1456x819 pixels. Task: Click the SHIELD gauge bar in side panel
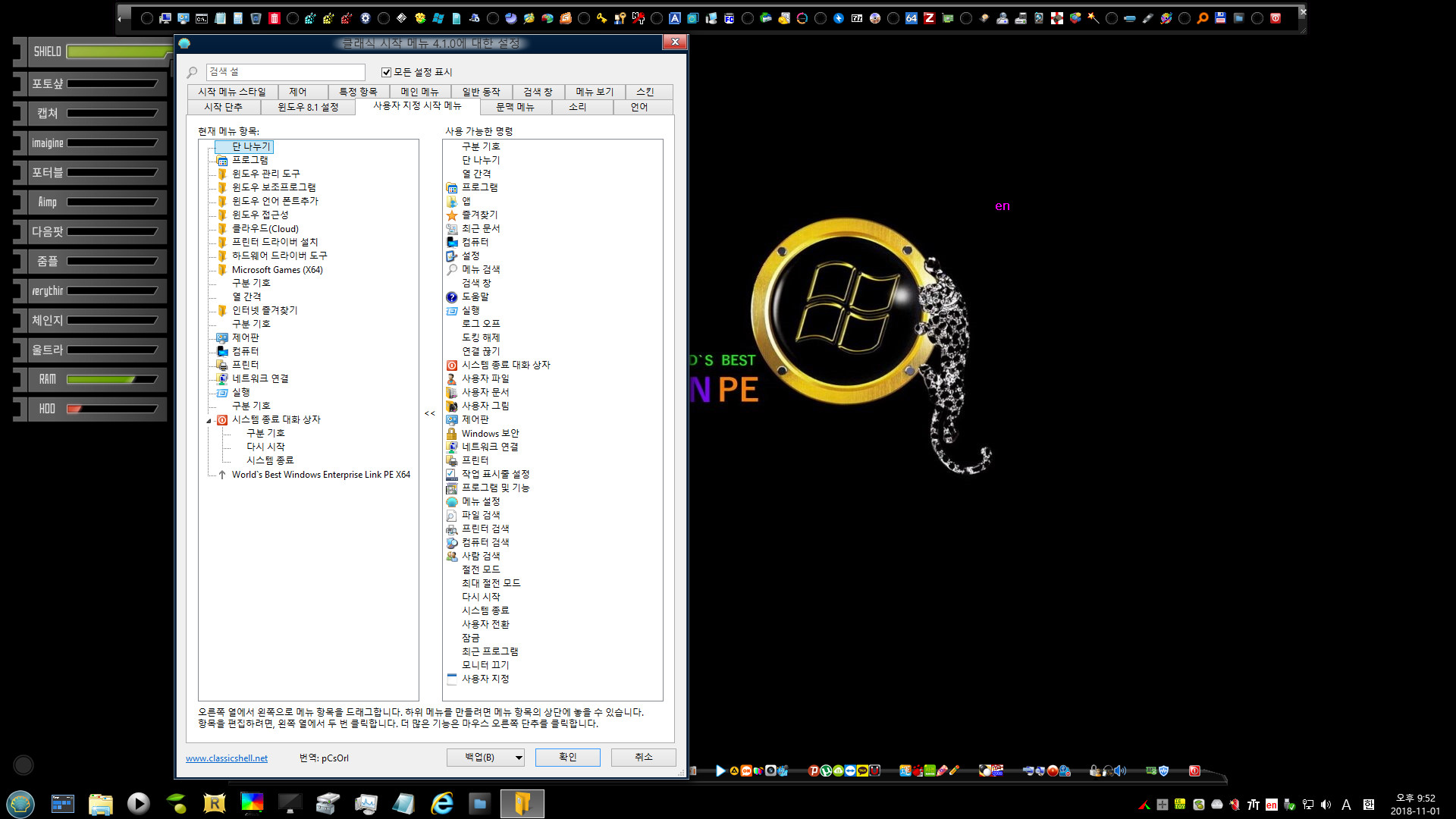pyautogui.click(x=118, y=52)
